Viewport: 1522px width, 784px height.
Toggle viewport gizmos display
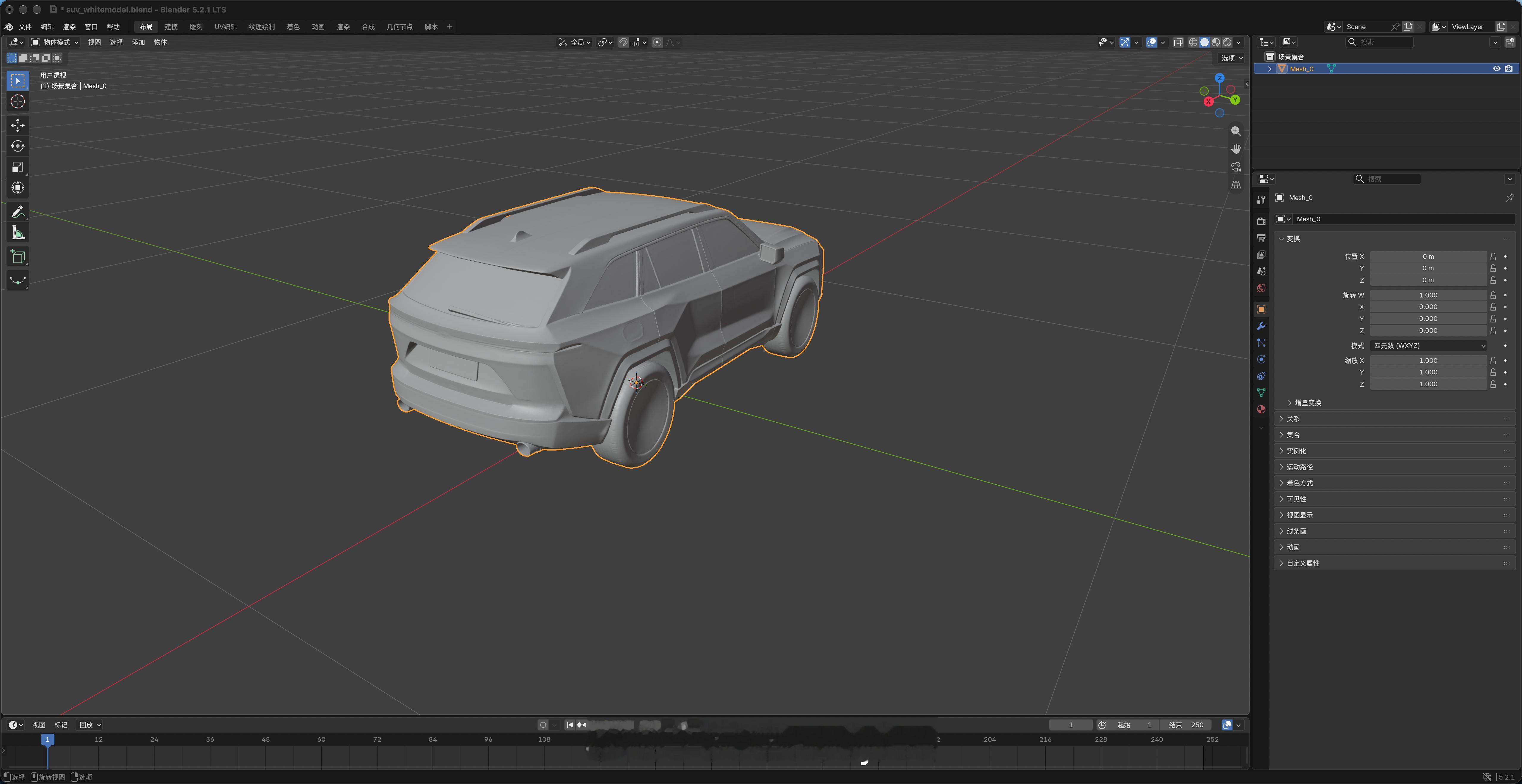click(1124, 42)
